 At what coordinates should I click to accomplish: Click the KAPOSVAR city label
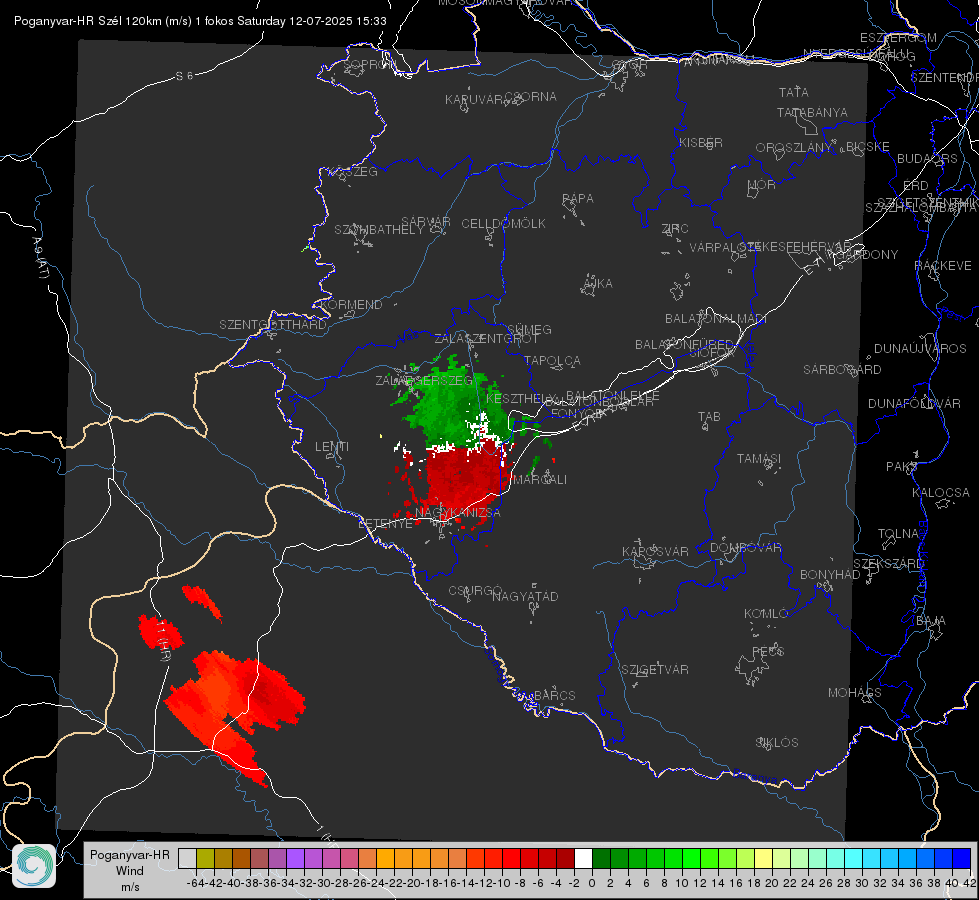point(655,551)
